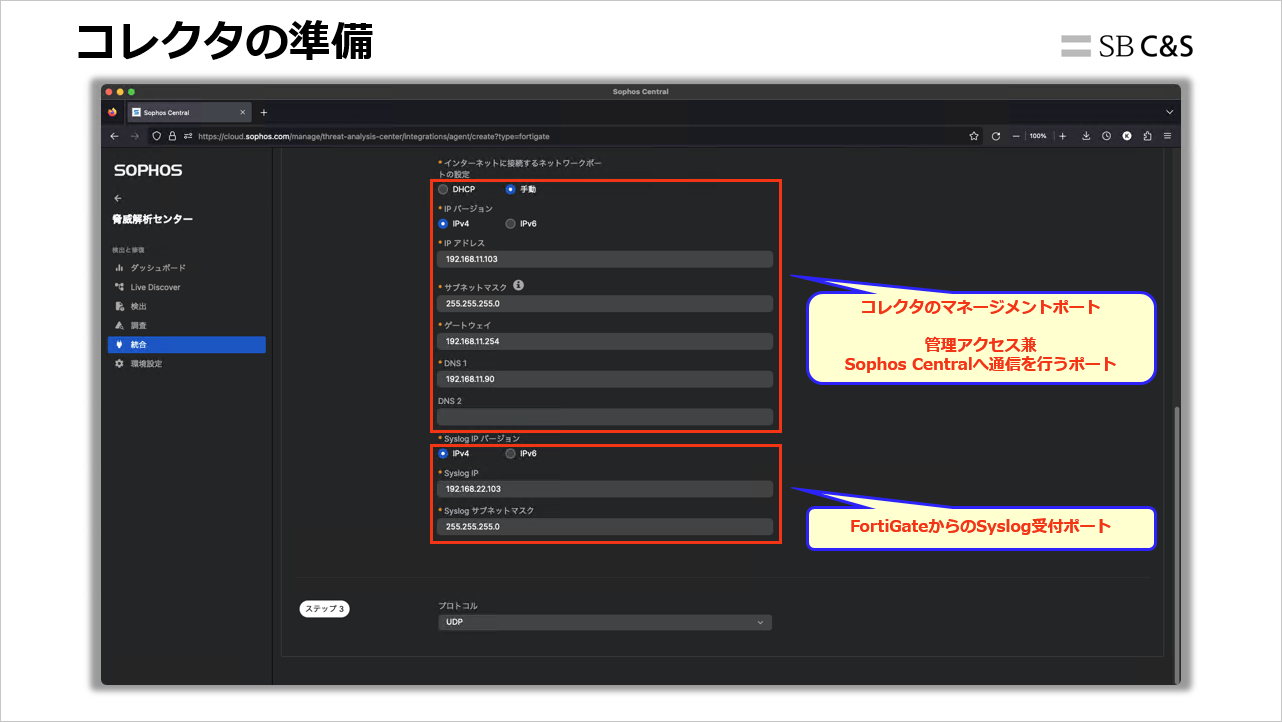Click the empty DNS 2 field
Screen dimensions: 1282x722
pos(605,417)
